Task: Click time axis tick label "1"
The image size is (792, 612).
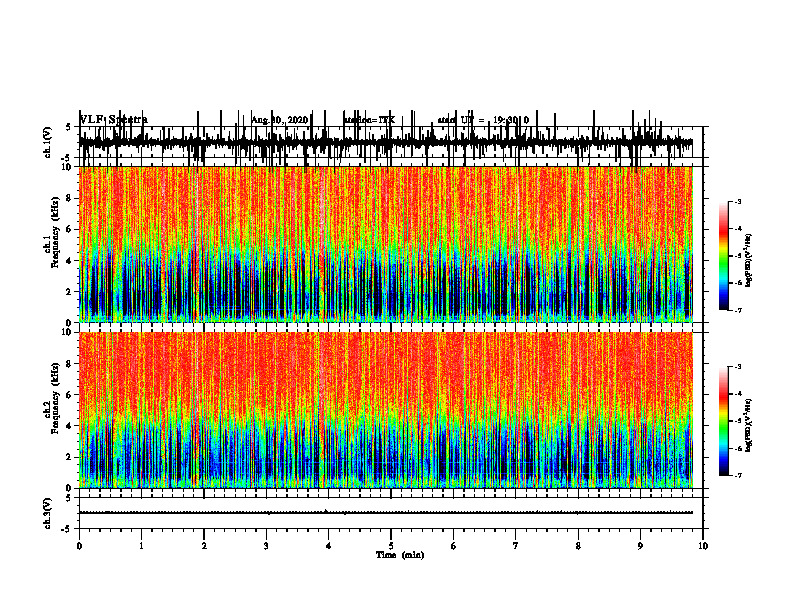Action: pyautogui.click(x=141, y=546)
